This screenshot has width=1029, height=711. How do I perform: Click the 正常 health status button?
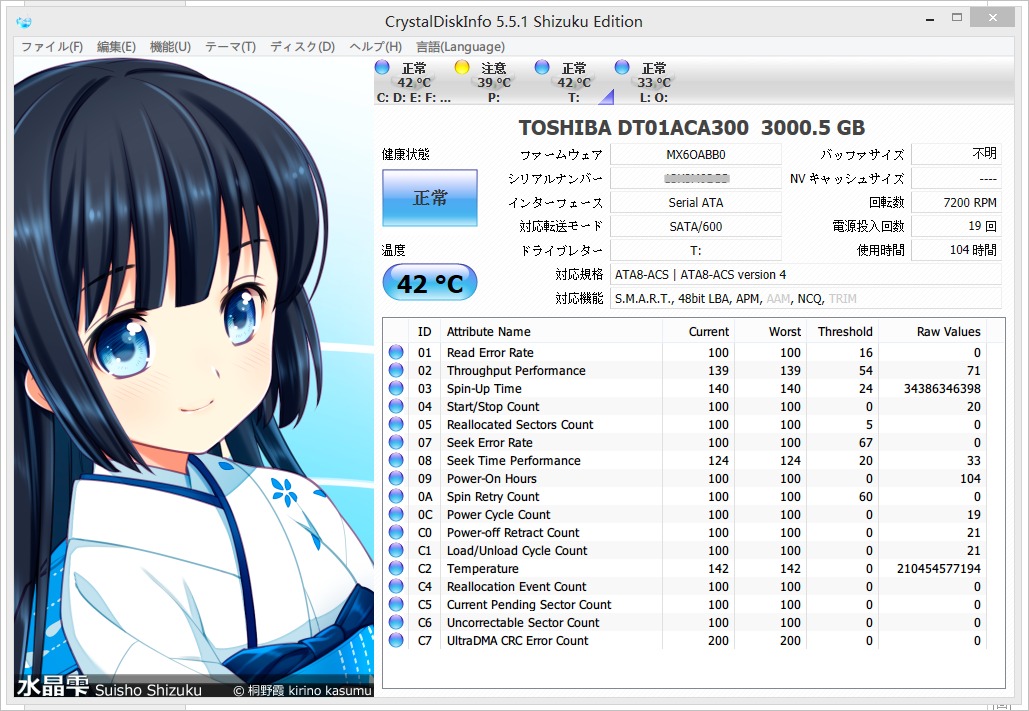(x=430, y=198)
